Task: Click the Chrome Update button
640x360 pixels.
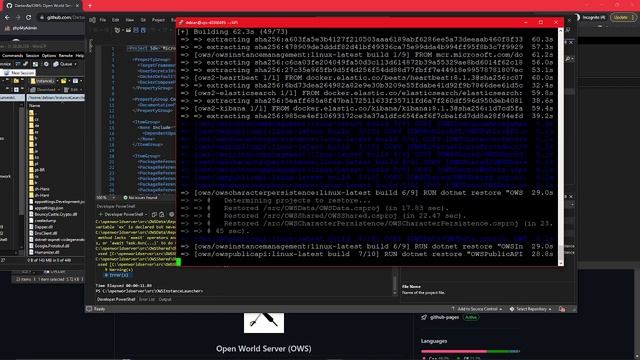Action: pyautogui.click(x=623, y=18)
